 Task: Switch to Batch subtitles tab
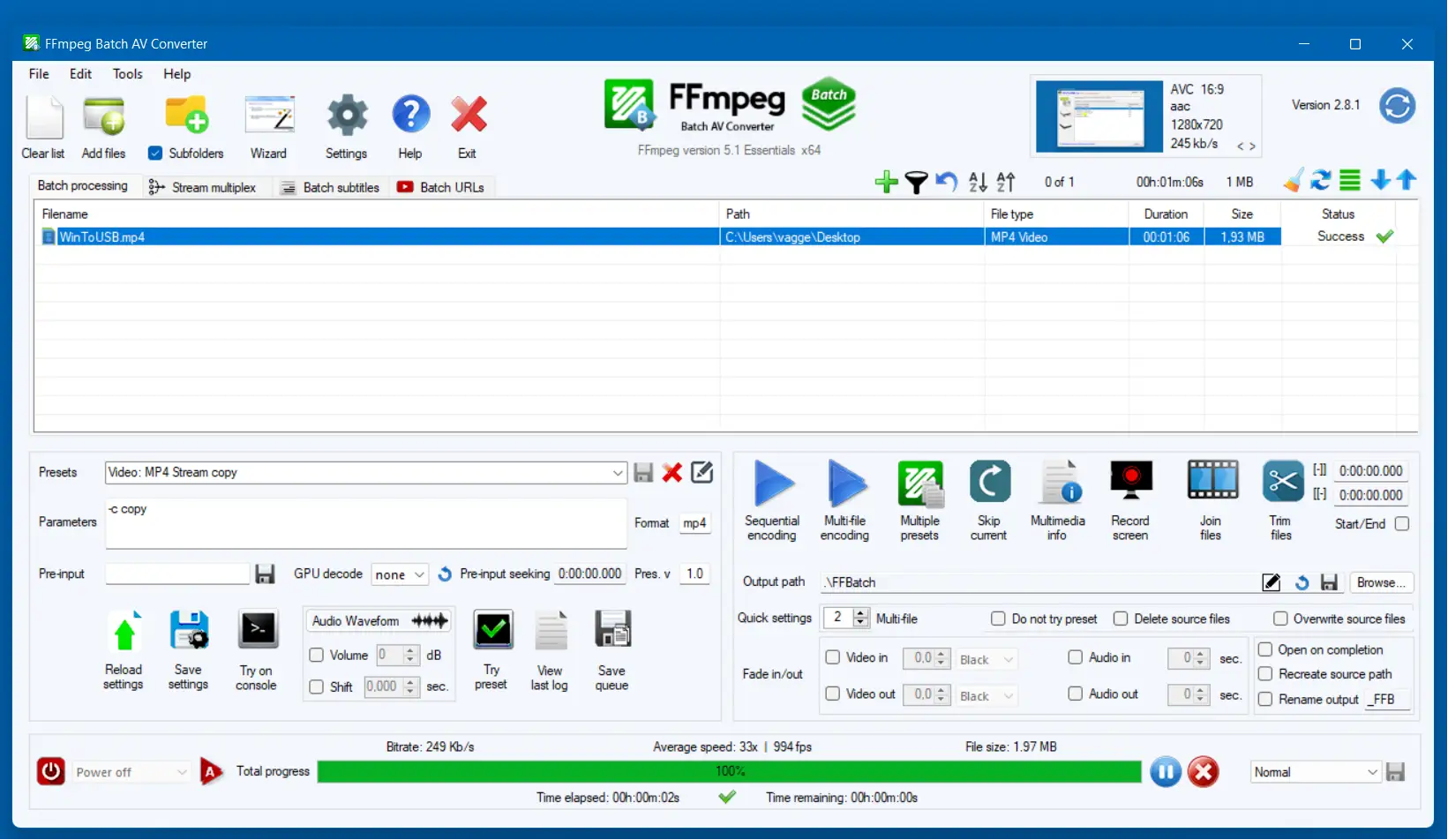331,187
